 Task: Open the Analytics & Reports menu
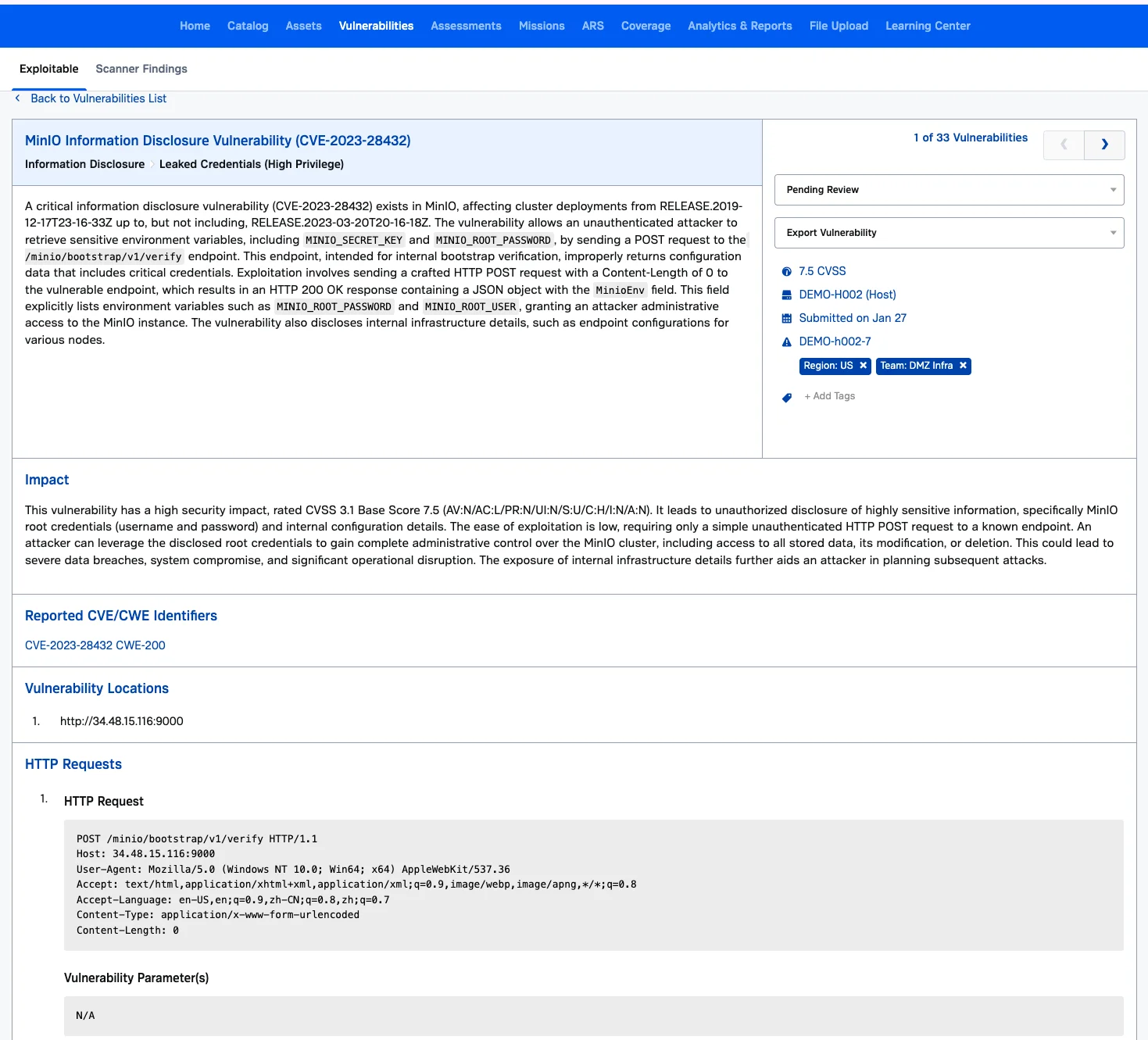tap(739, 26)
